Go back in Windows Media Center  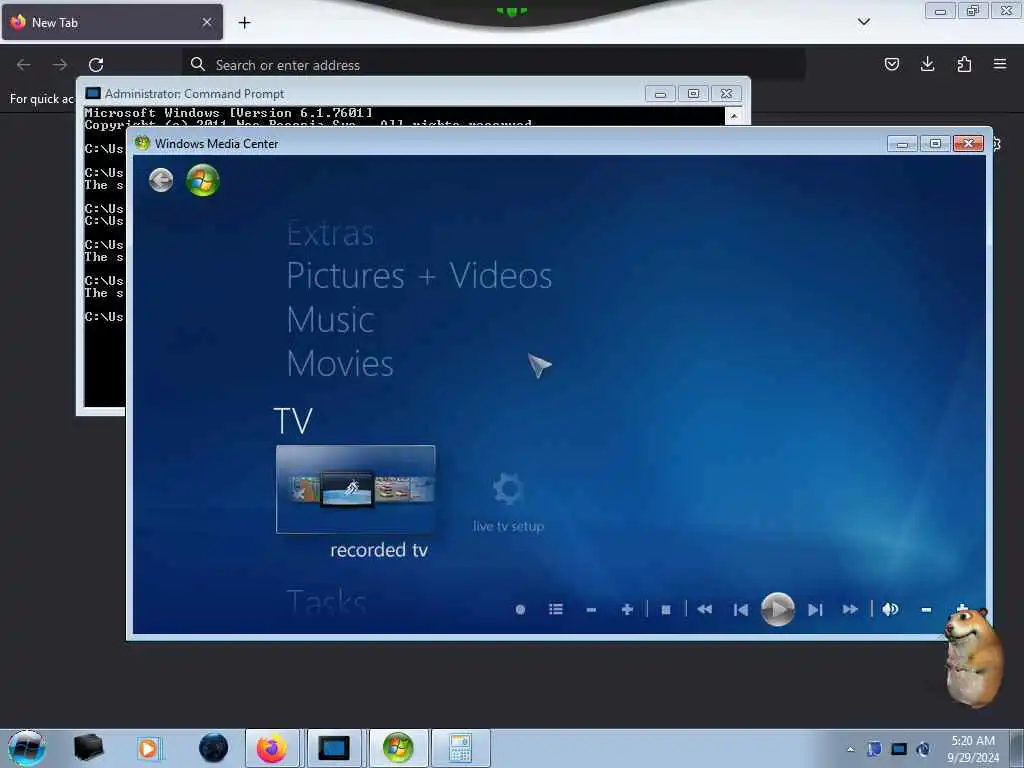pyautogui.click(x=161, y=180)
